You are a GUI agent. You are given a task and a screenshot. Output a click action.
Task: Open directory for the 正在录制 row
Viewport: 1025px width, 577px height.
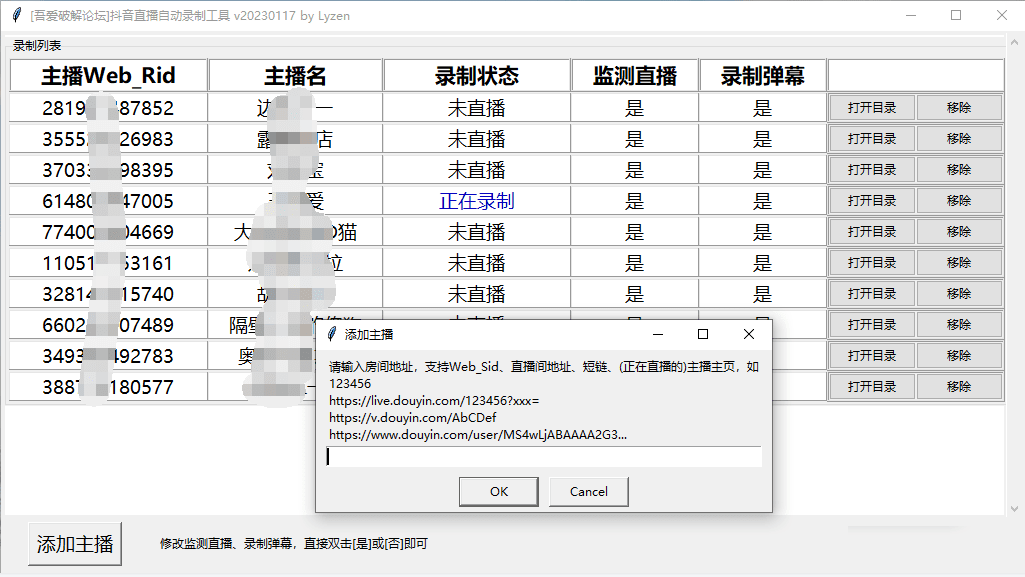(871, 201)
